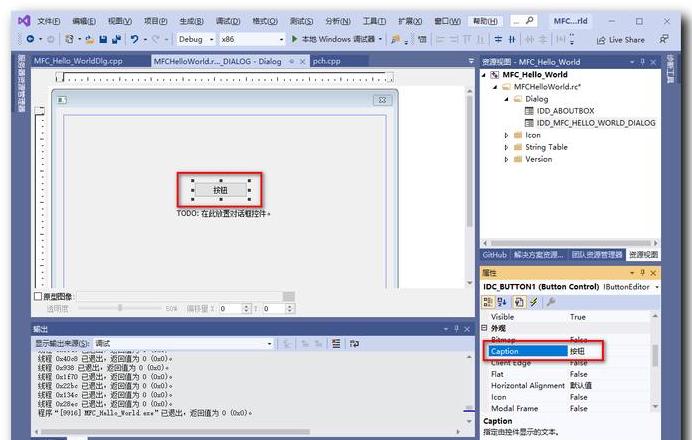Switch to 解决方案资源... tab
Screen dimensions: 692x440
point(538,255)
